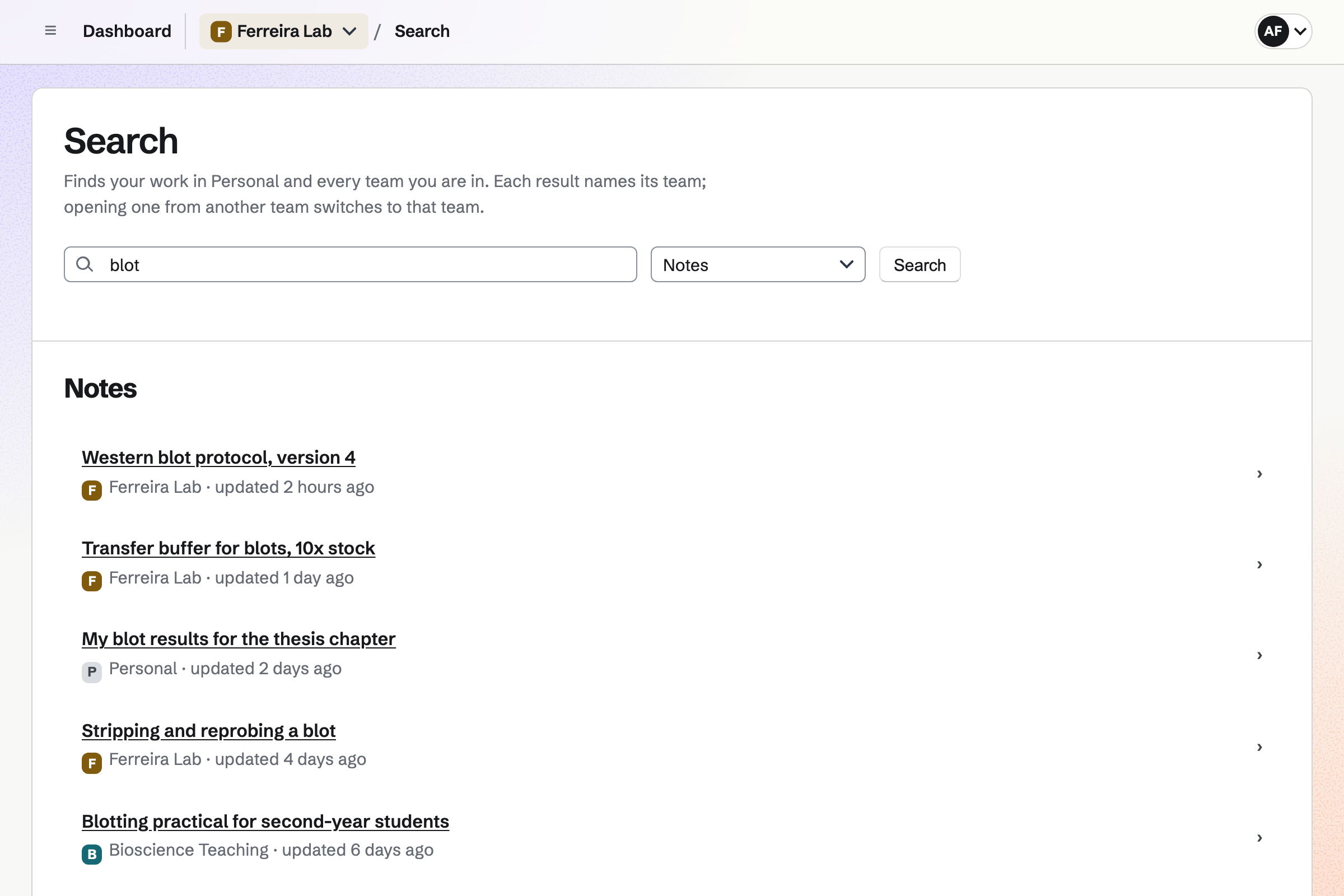Image resolution: width=1344 pixels, height=896 pixels.
Task: Click chevron arrow on Blotting practical row
Action: [1259, 838]
